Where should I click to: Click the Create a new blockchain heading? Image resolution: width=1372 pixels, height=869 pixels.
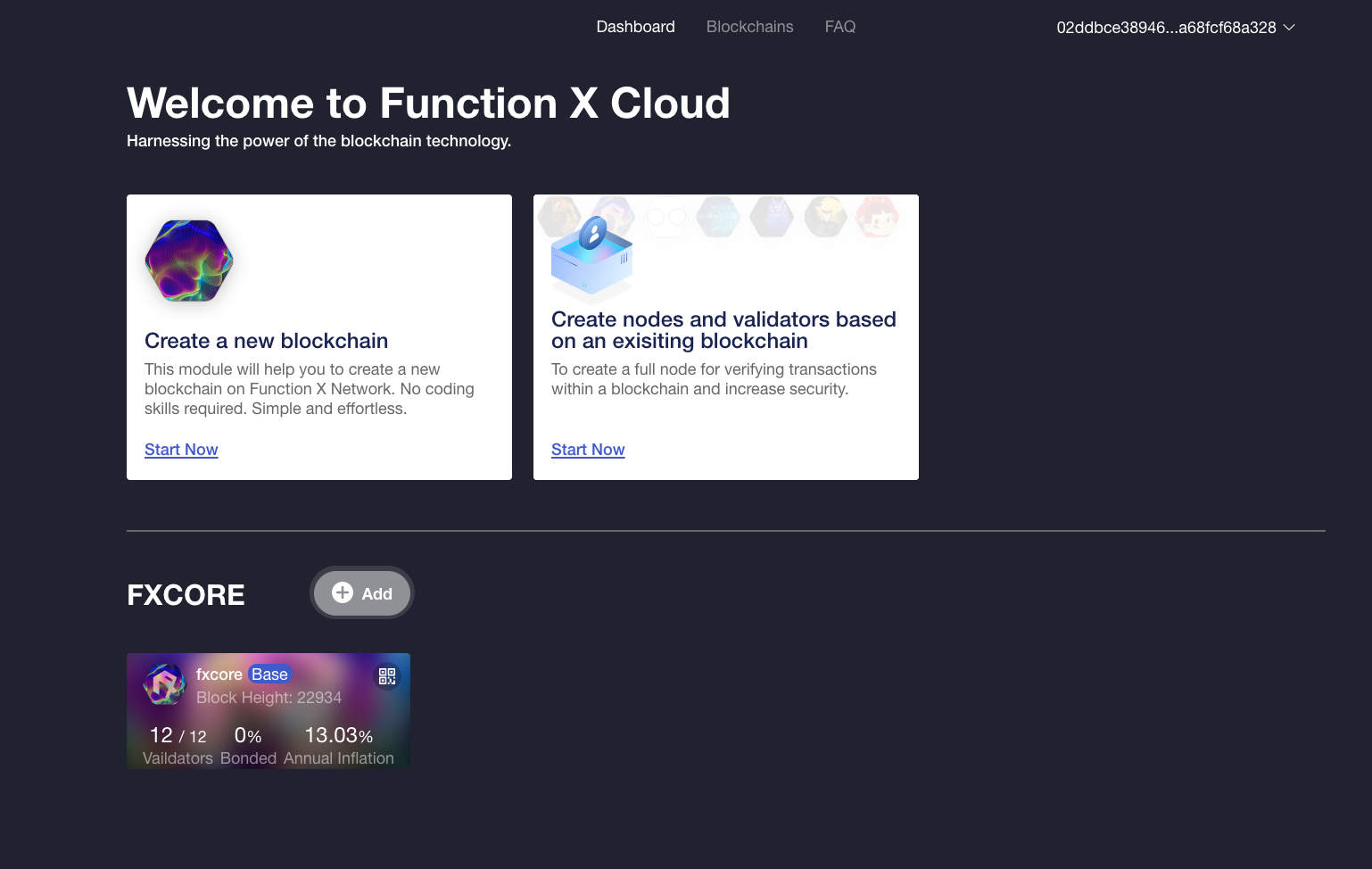click(266, 341)
